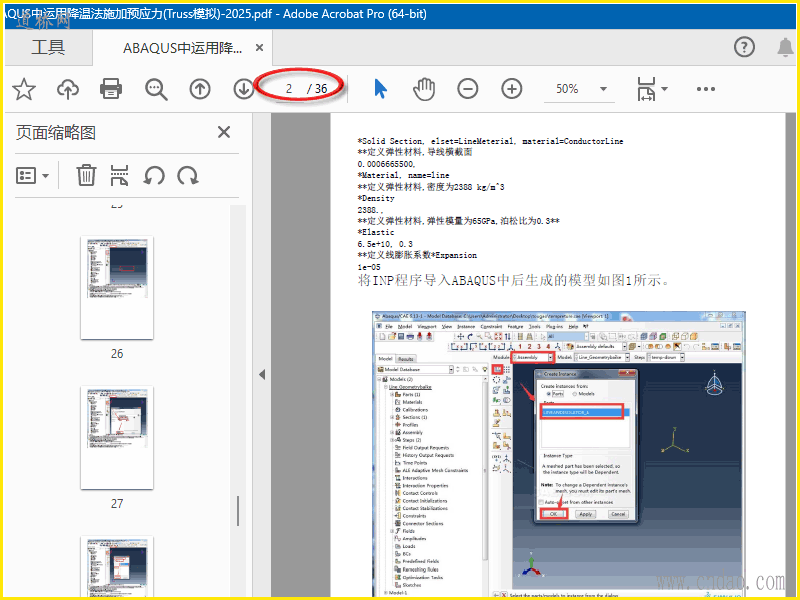Open the 工具 tab

click(48, 47)
